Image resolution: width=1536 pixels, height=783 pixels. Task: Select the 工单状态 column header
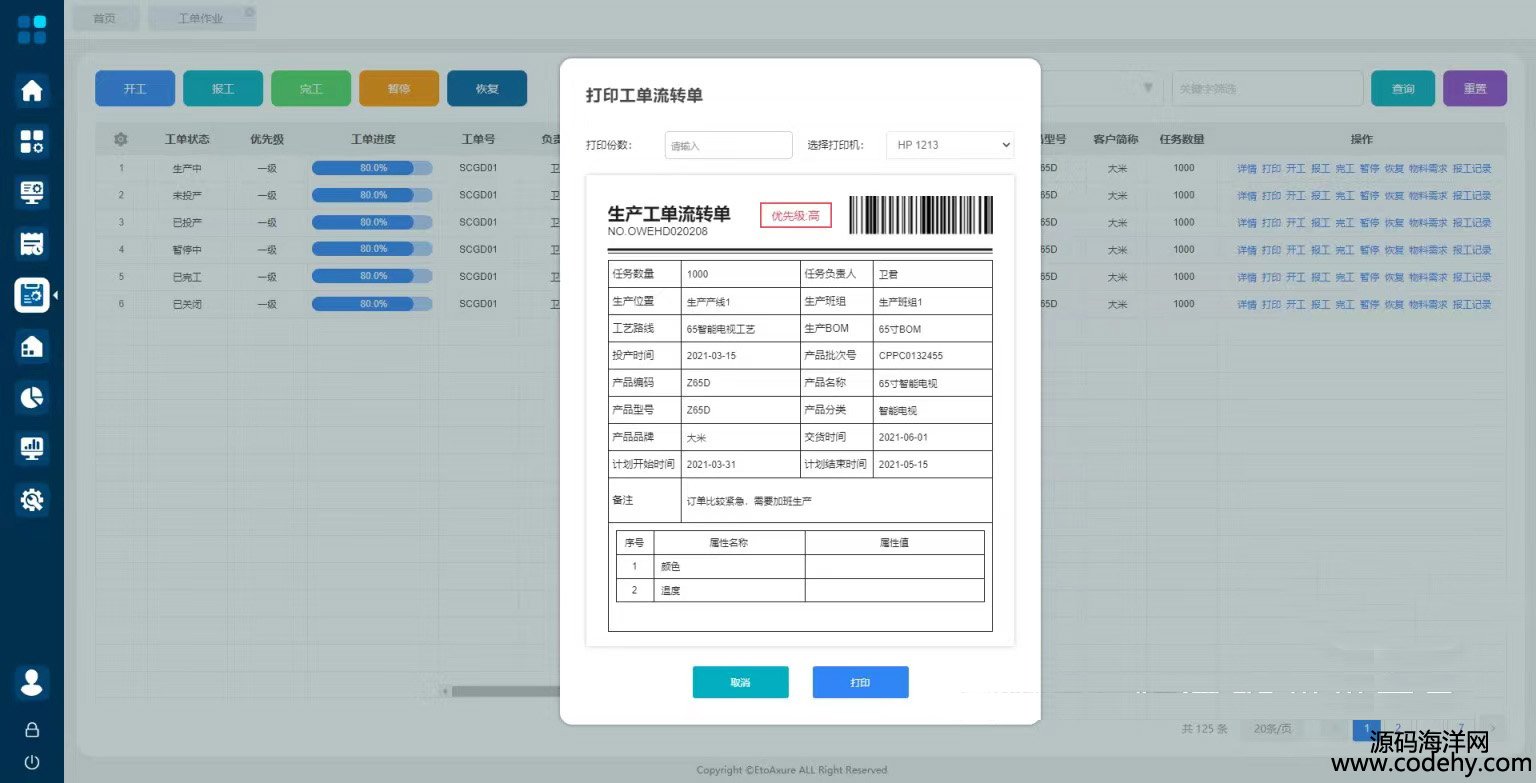[187, 139]
